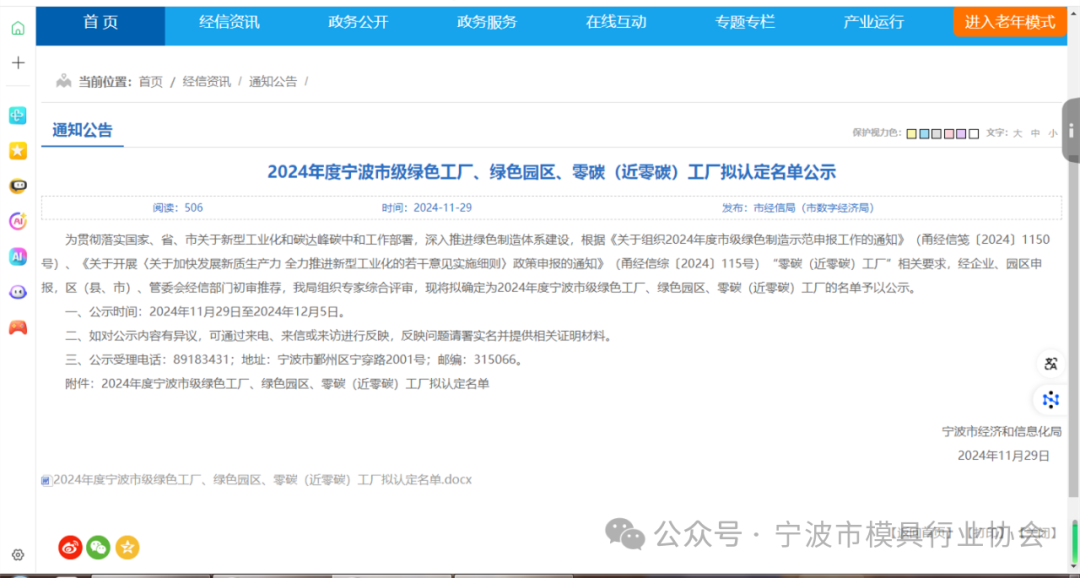This screenshot has width=1080, height=578.
Task: Click the blue network floating icon
Action: click(x=1050, y=400)
